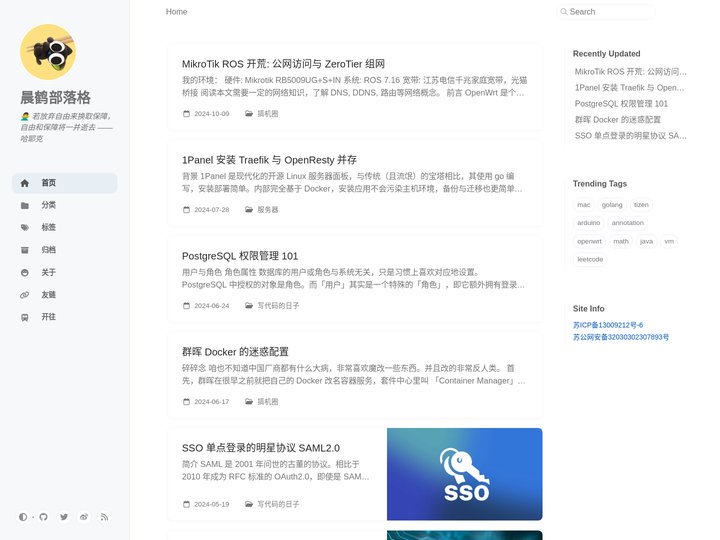Open the 苏ICP备13009212号-6 link

click(x=608, y=325)
